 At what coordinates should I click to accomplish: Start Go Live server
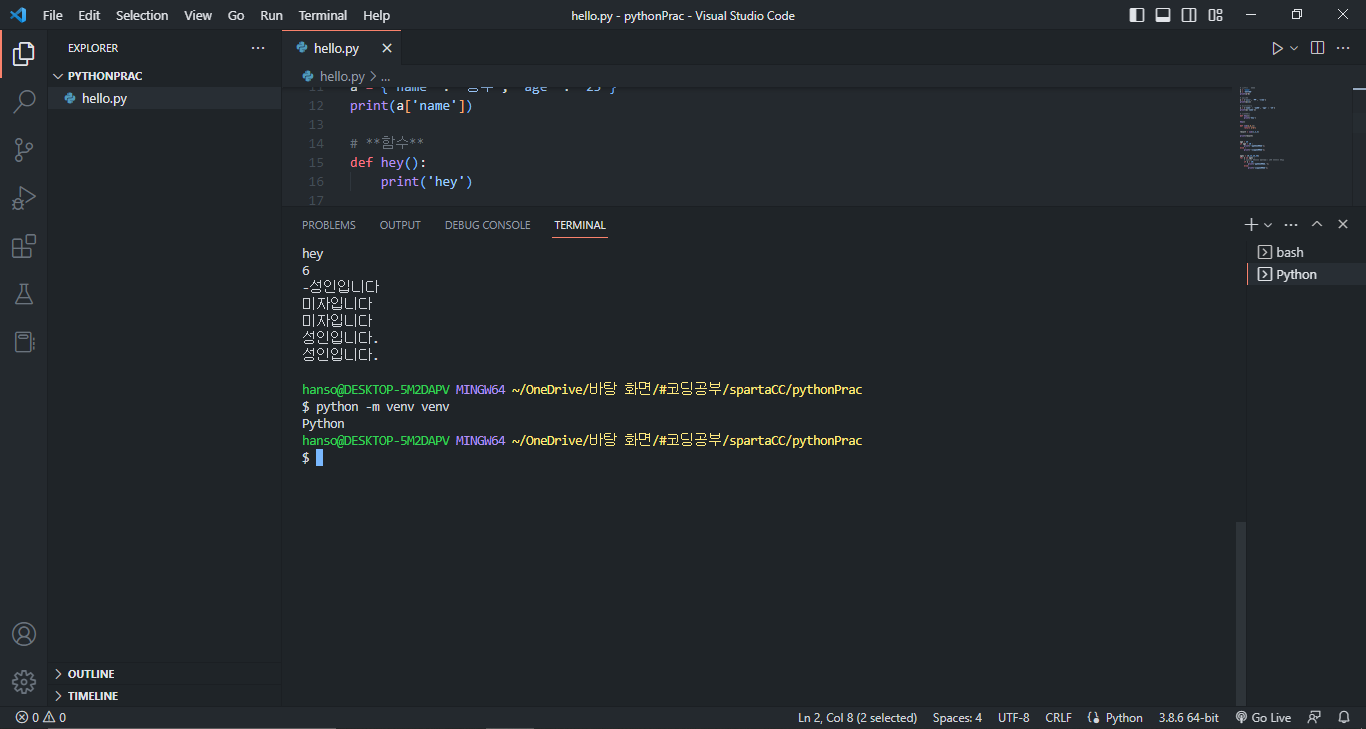(x=1263, y=718)
